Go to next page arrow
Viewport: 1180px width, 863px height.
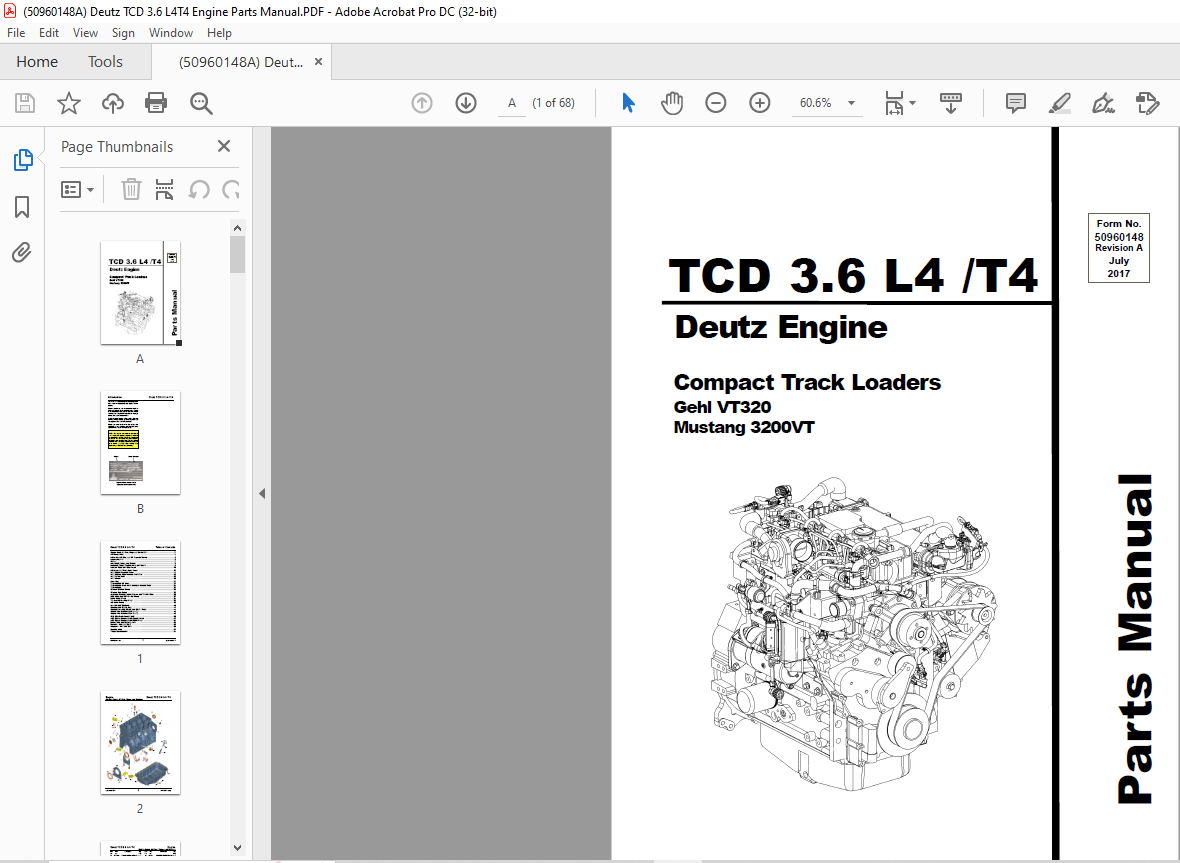(x=466, y=103)
